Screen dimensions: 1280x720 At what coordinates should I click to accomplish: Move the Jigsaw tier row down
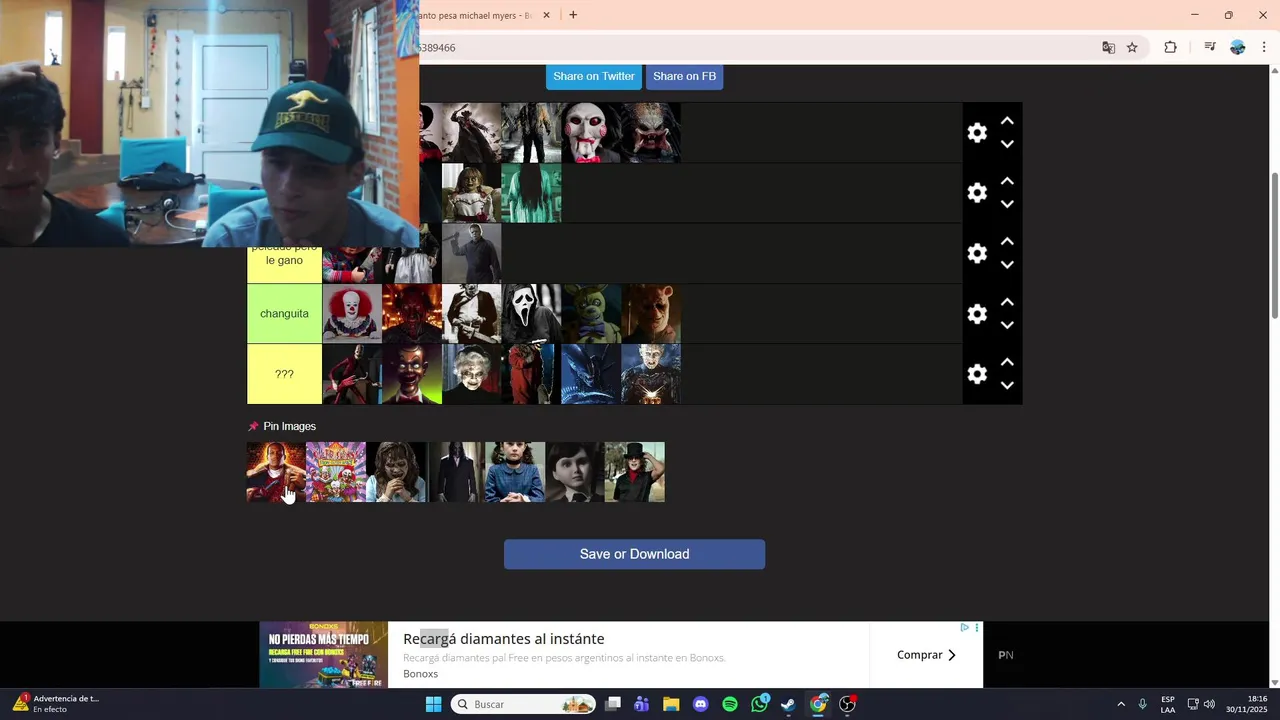[x=1007, y=144]
